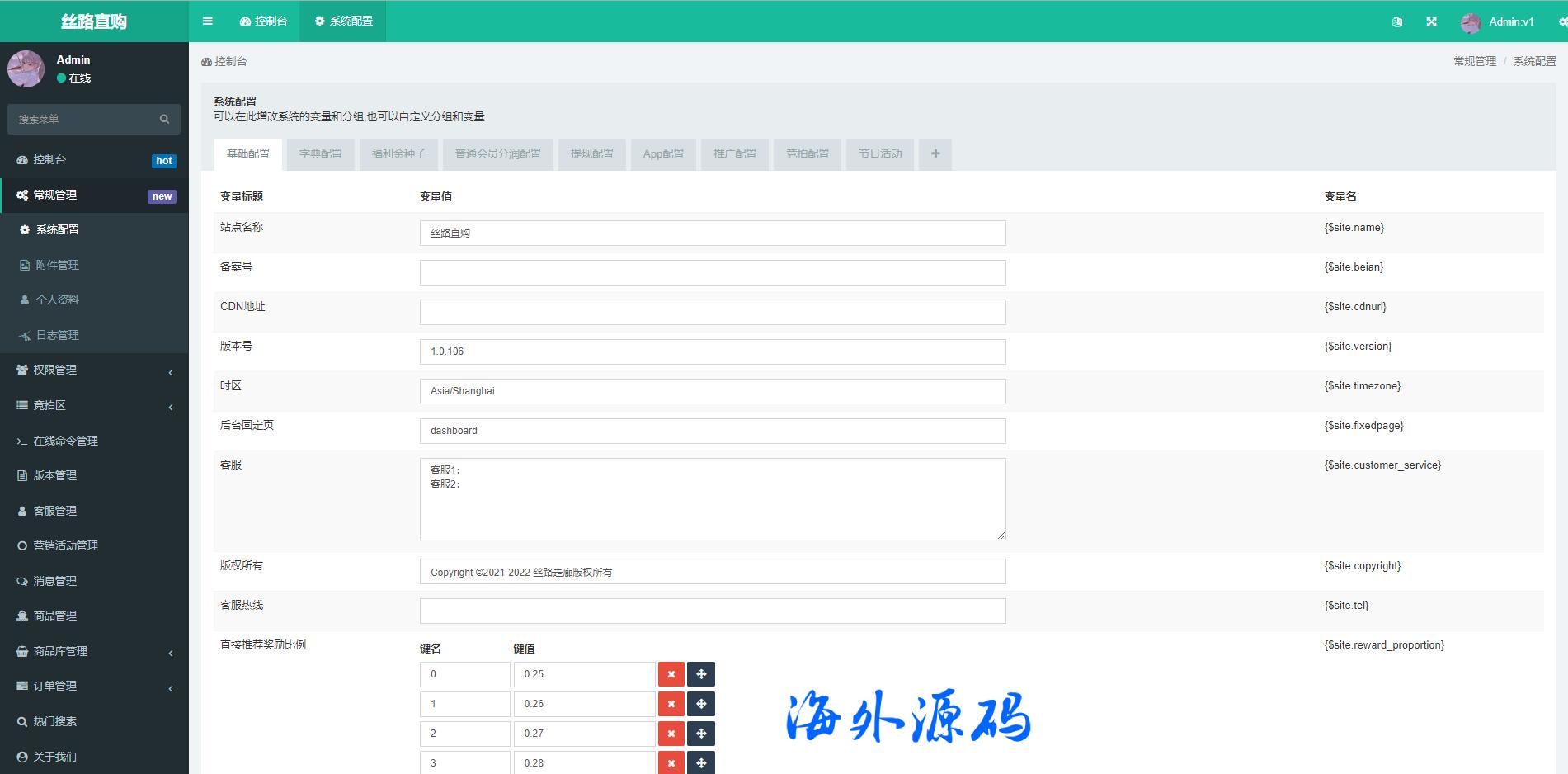1568x774 pixels.
Task: Click the 客服 textarea field
Action: coord(712,499)
